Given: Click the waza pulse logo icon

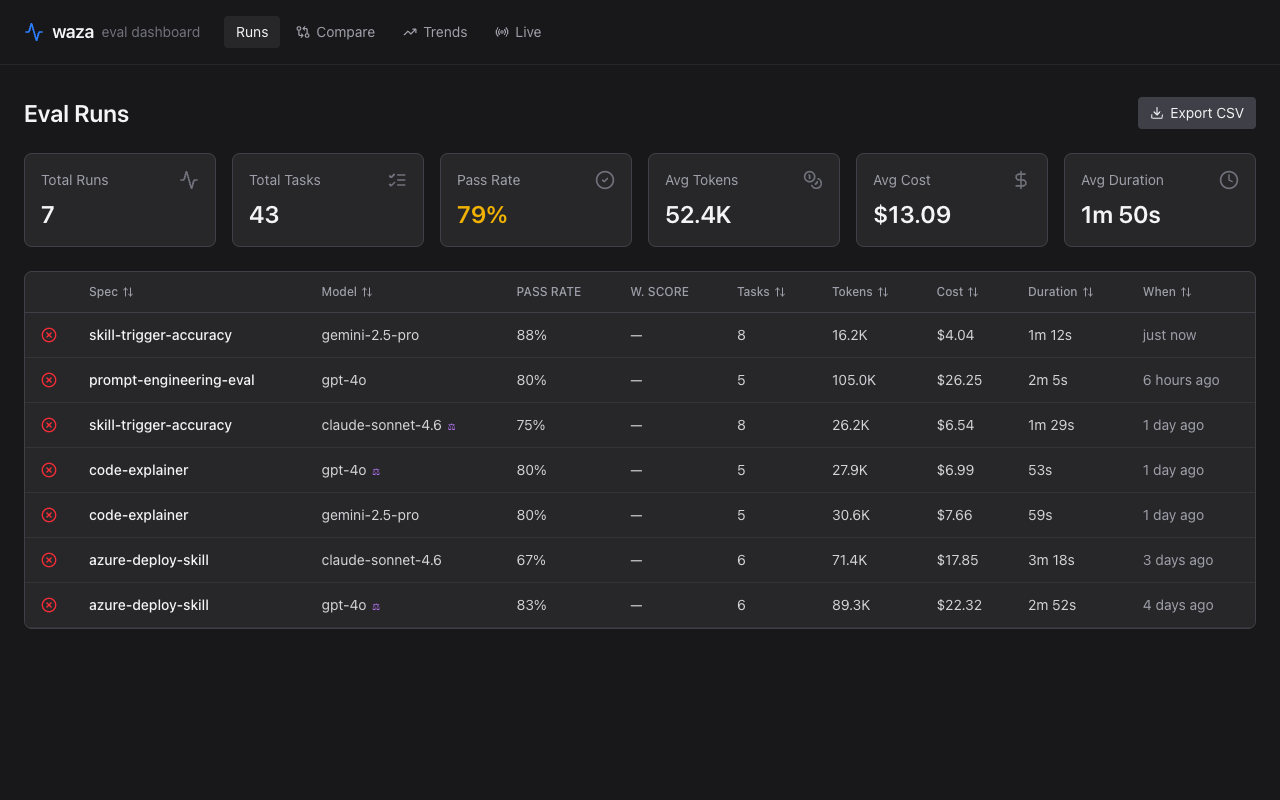Looking at the screenshot, I should coord(34,32).
